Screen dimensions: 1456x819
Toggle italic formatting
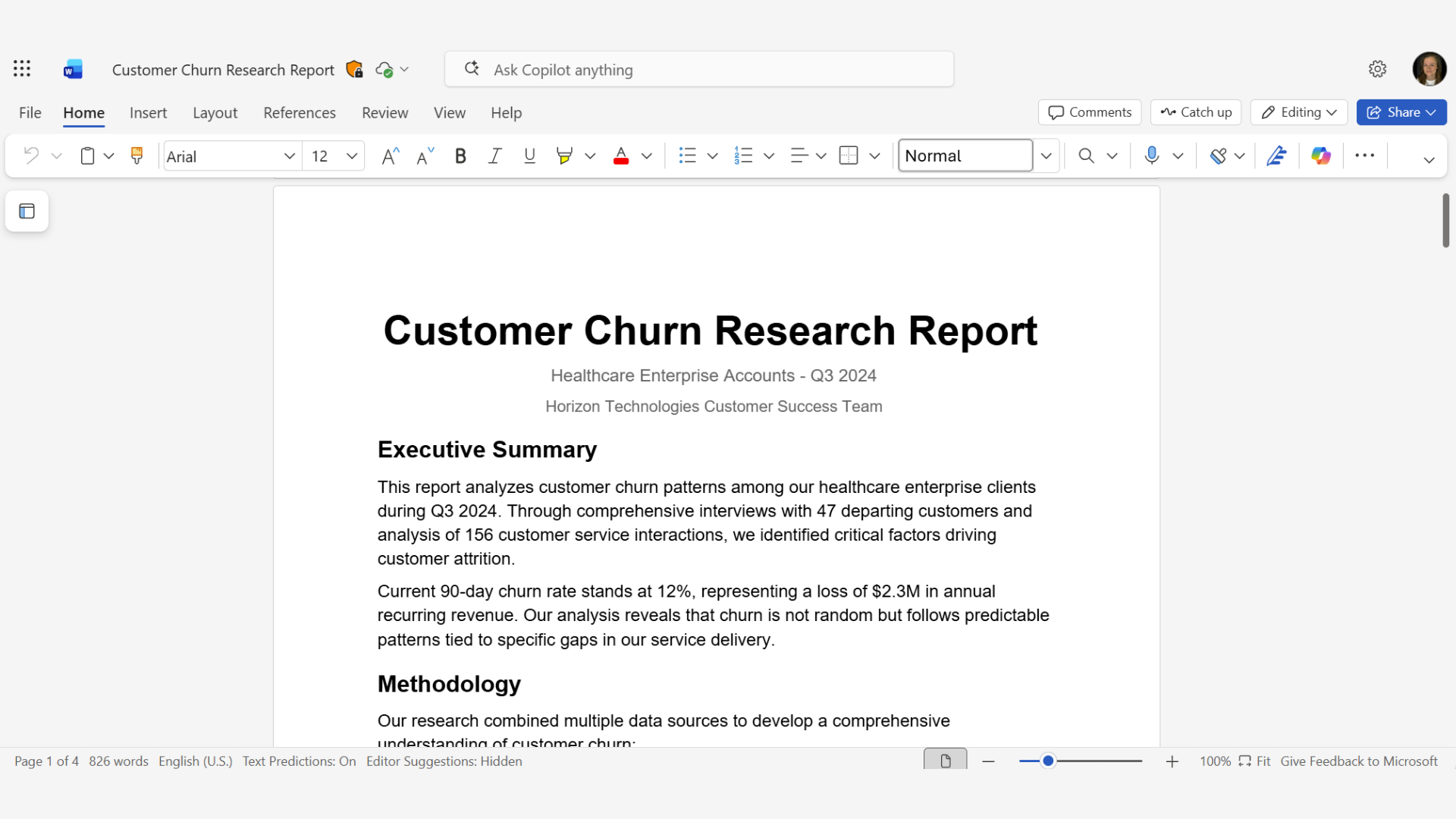(x=494, y=155)
